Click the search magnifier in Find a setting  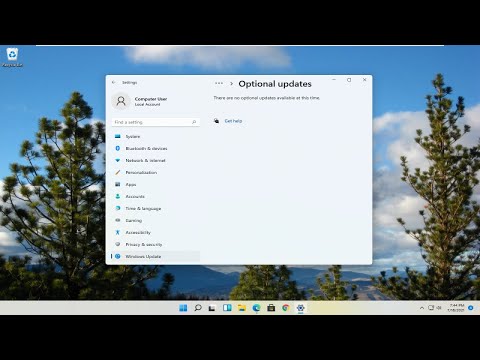[194, 122]
